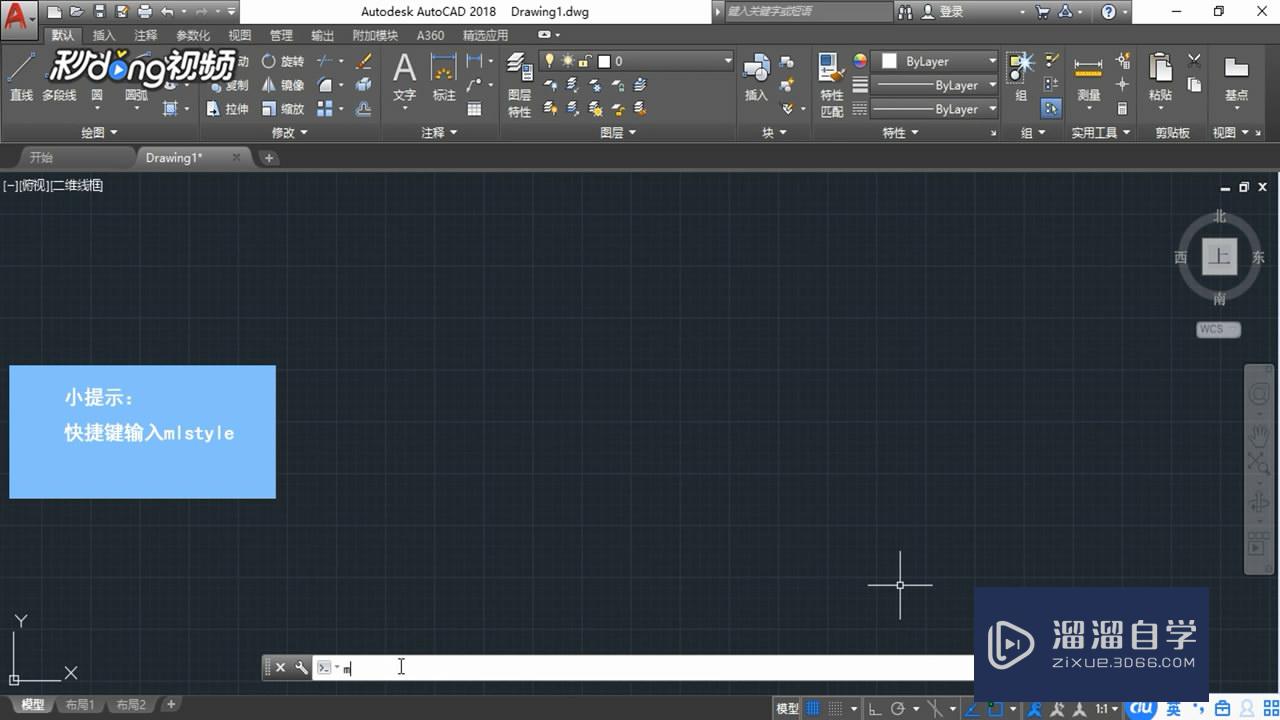Click the Explode tool icon
Viewport: 1280px width, 720px height.
[364, 85]
